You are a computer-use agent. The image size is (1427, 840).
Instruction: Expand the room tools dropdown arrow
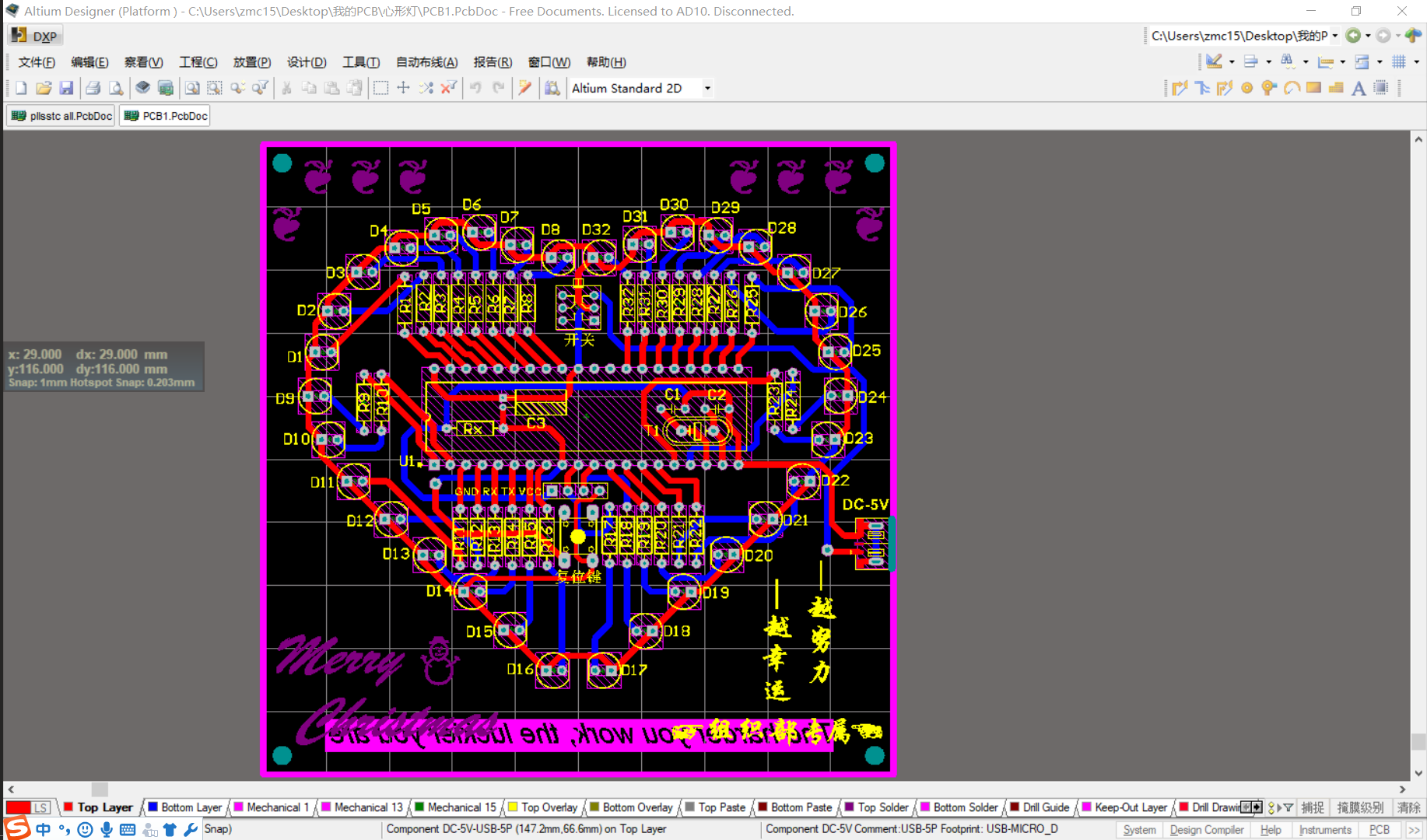coord(1380,61)
